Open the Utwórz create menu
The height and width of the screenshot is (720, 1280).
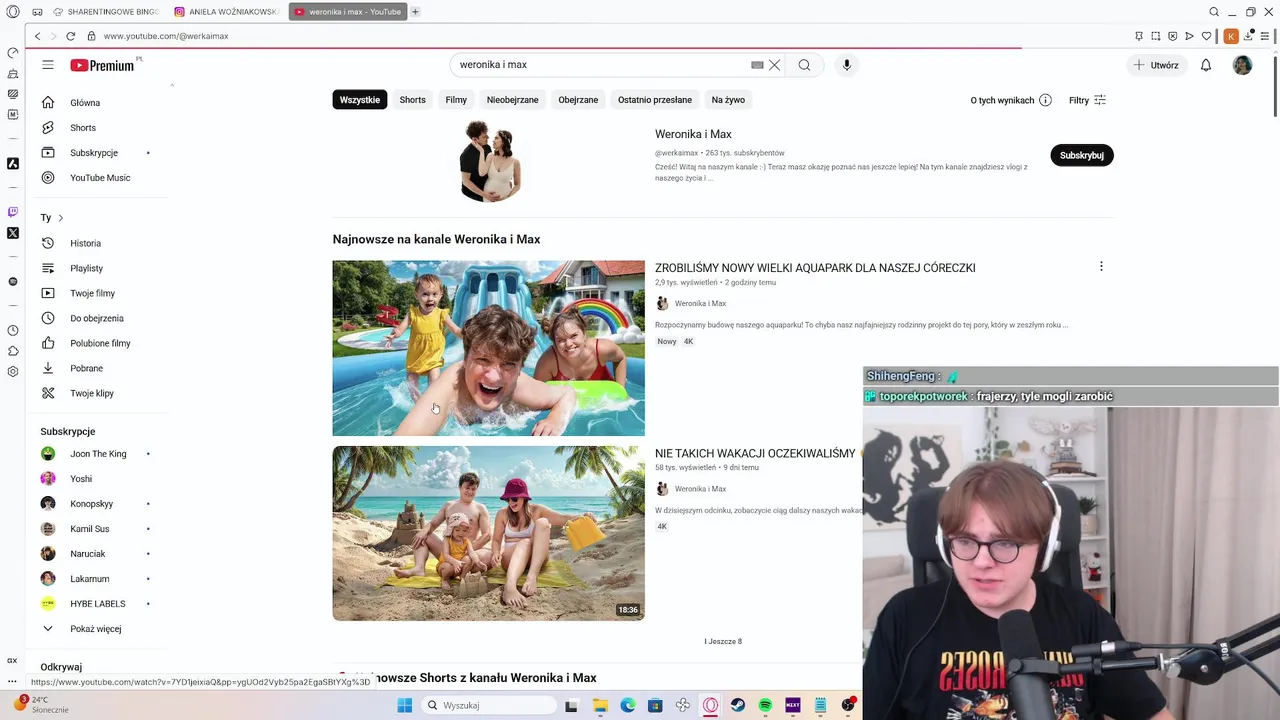1156,65
